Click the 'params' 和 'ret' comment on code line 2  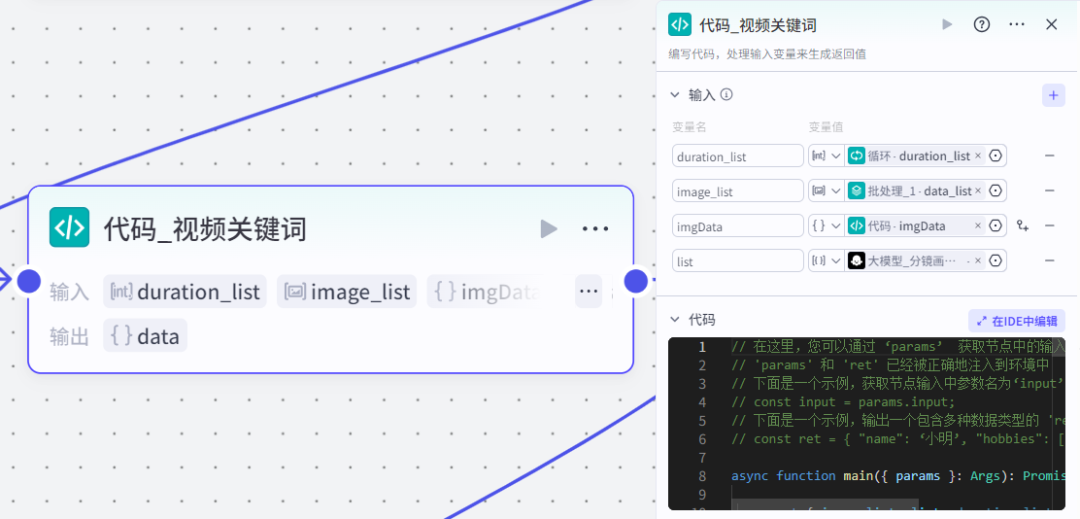click(x=890, y=365)
